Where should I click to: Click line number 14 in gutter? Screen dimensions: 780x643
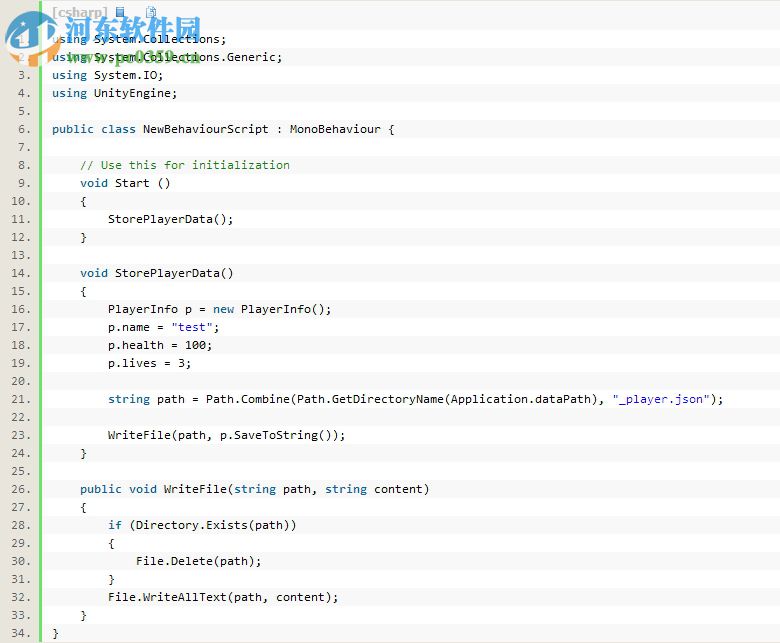point(21,273)
